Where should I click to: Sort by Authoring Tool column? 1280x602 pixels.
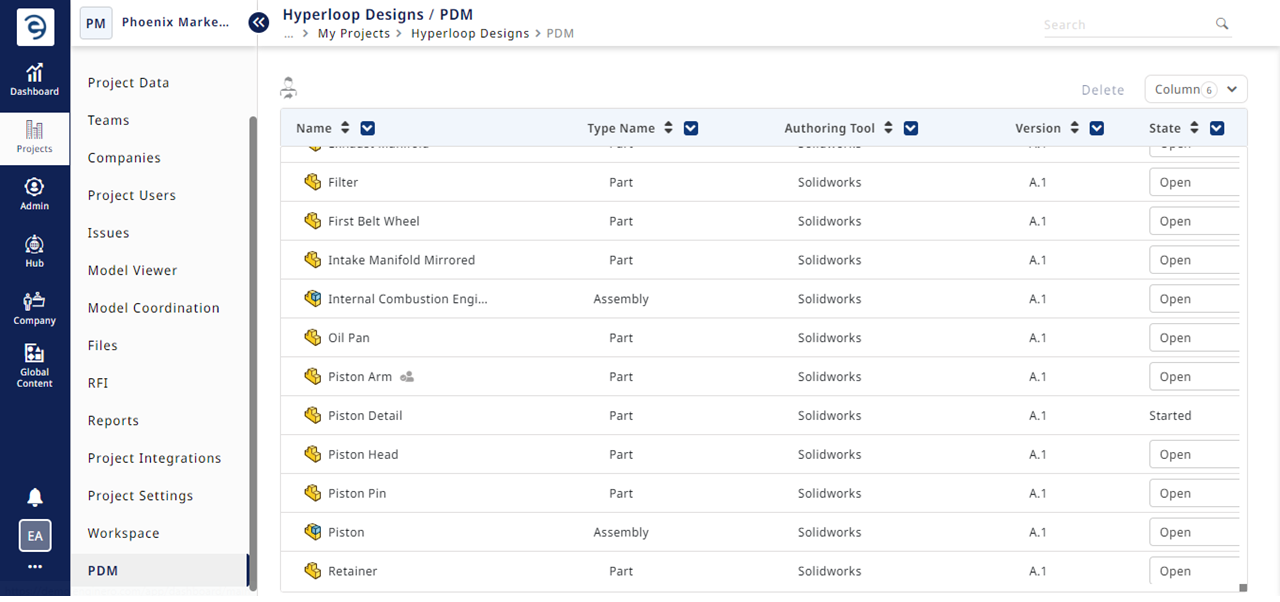click(888, 128)
